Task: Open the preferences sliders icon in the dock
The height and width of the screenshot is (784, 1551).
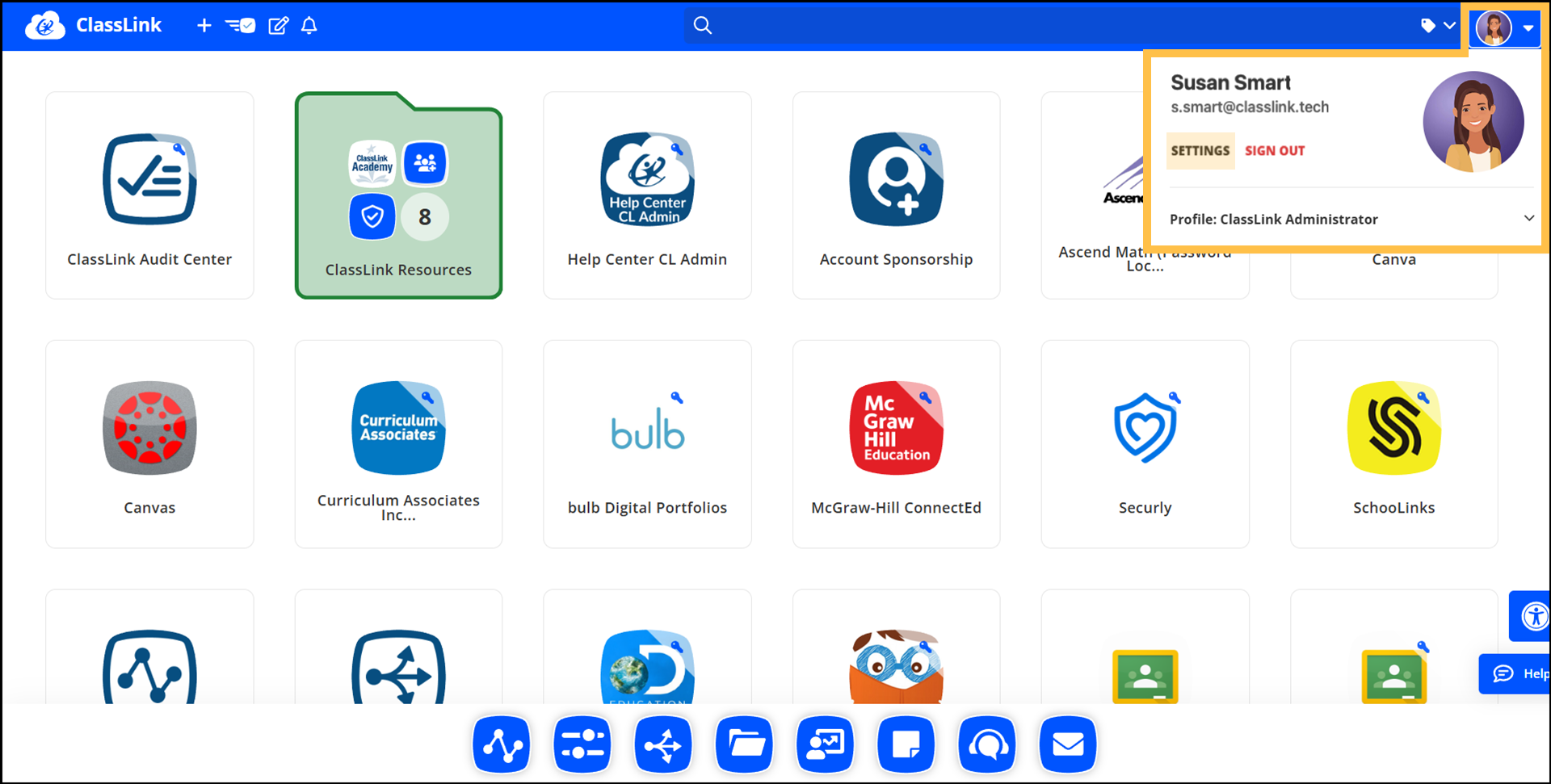Action: (x=582, y=744)
